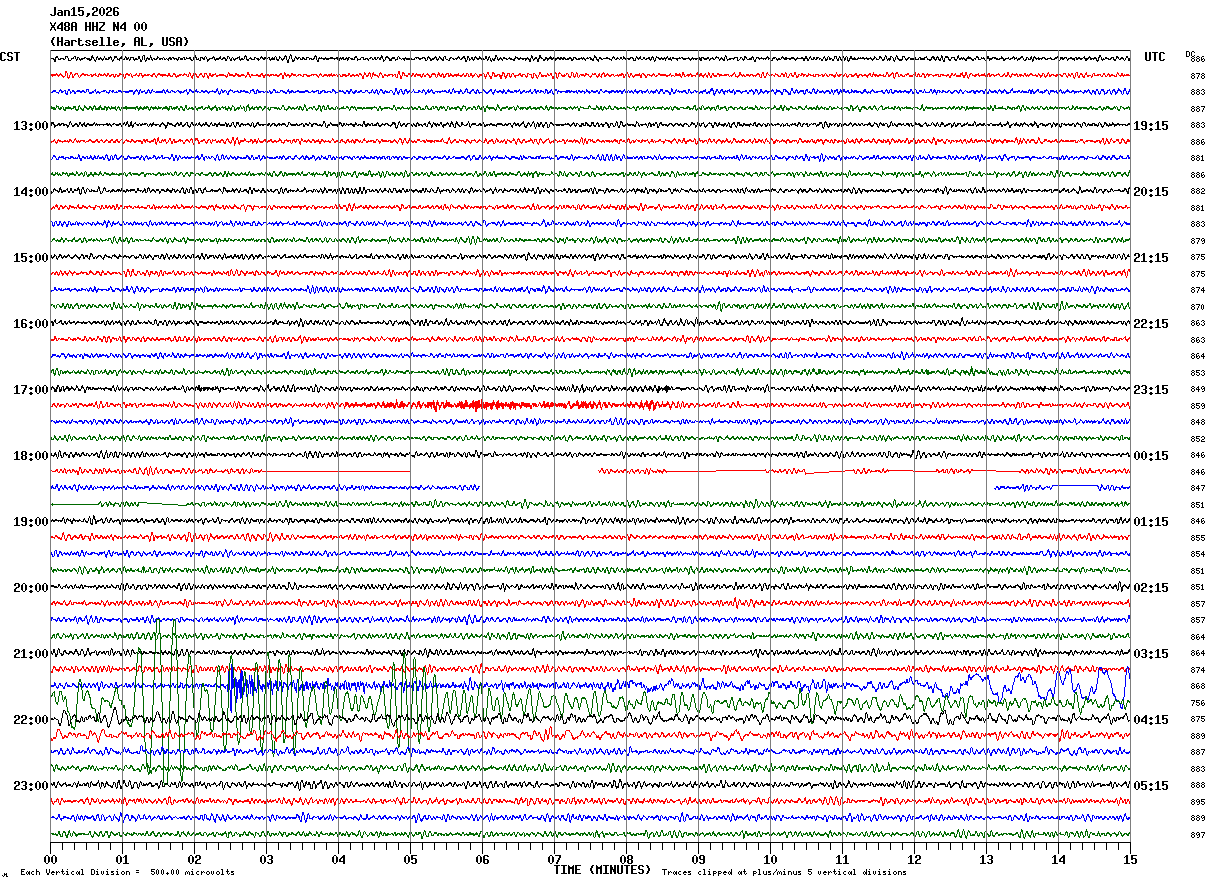Click the Hartselle, AL, USA location text
Viewport: 1210px width, 886px height.
[x=119, y=42]
